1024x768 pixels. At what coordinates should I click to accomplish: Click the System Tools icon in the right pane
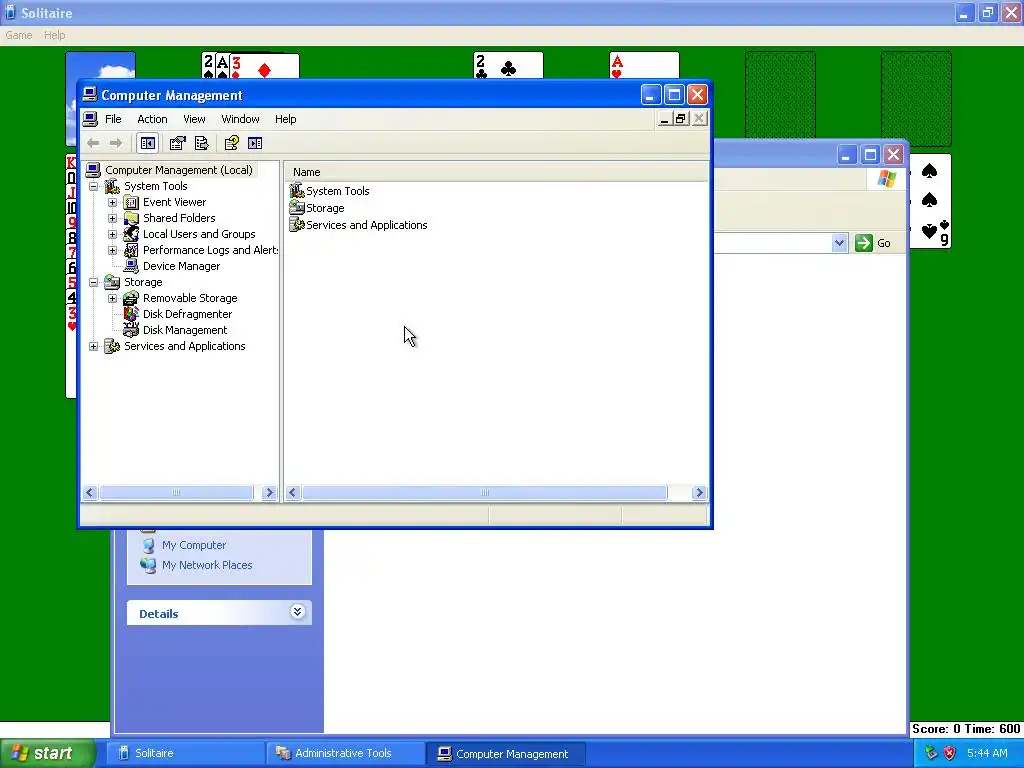click(297, 191)
